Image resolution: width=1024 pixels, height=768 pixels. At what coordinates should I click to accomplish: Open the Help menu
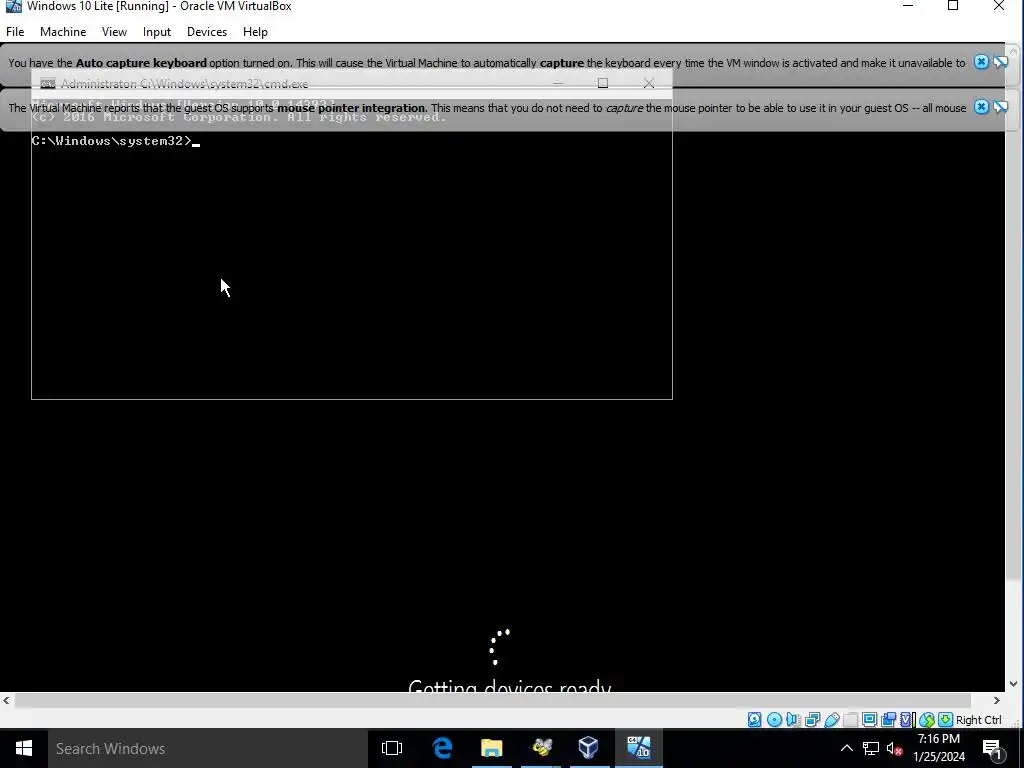[x=255, y=31]
